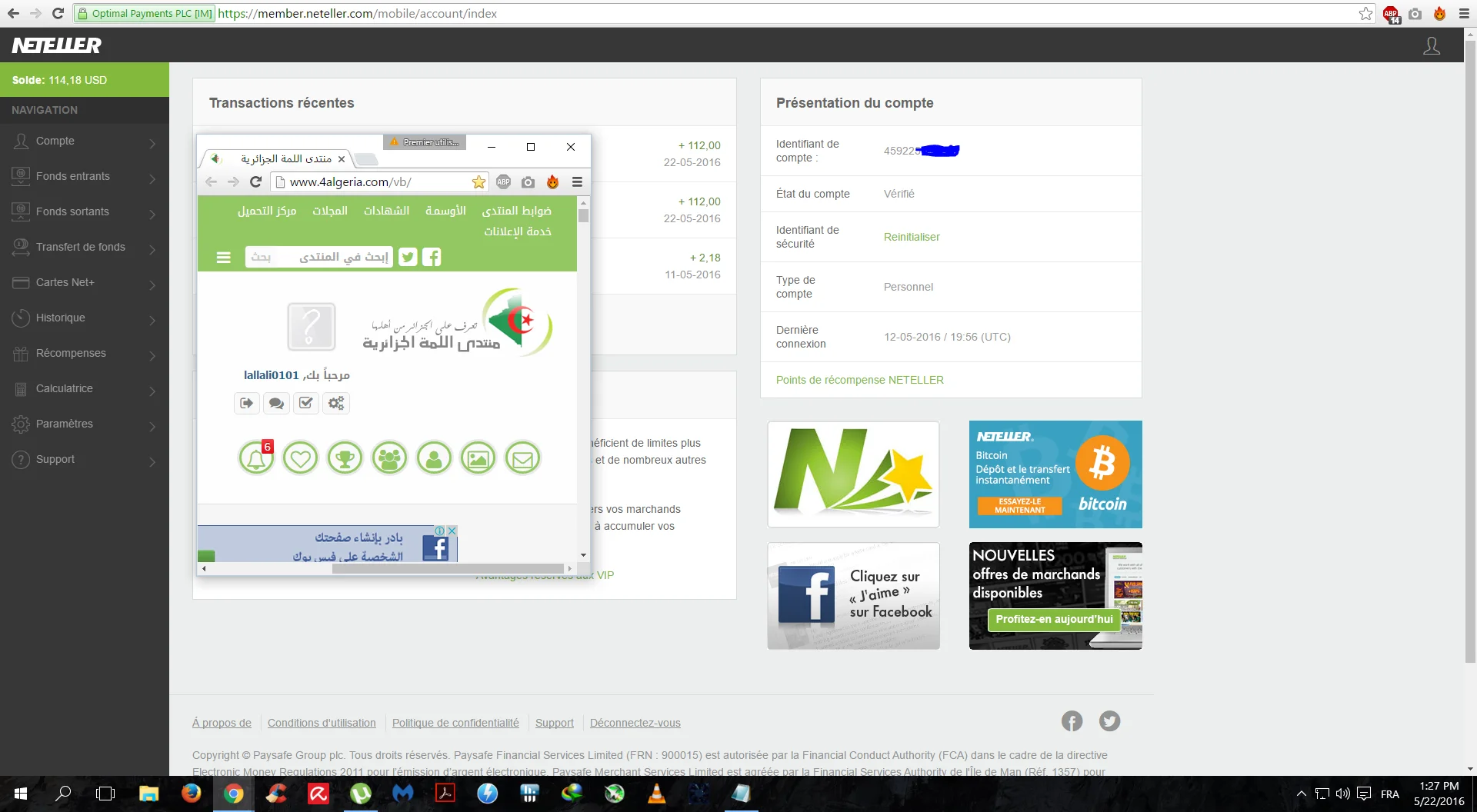Bookmark the page with the star icon
This screenshot has height=812, width=1477.
(x=1365, y=14)
